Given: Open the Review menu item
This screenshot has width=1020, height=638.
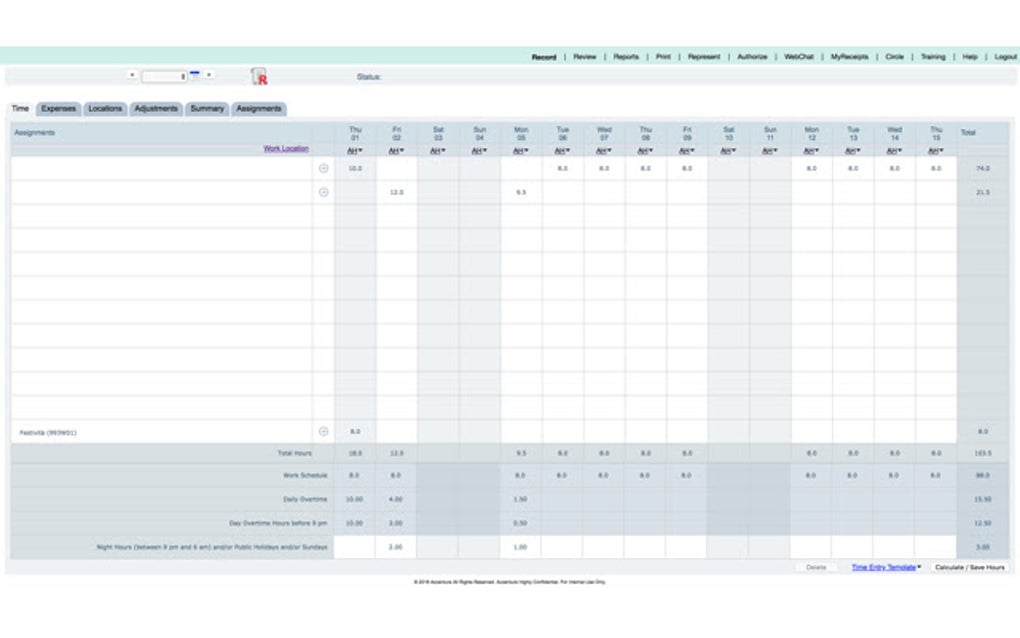Looking at the screenshot, I should point(585,57).
